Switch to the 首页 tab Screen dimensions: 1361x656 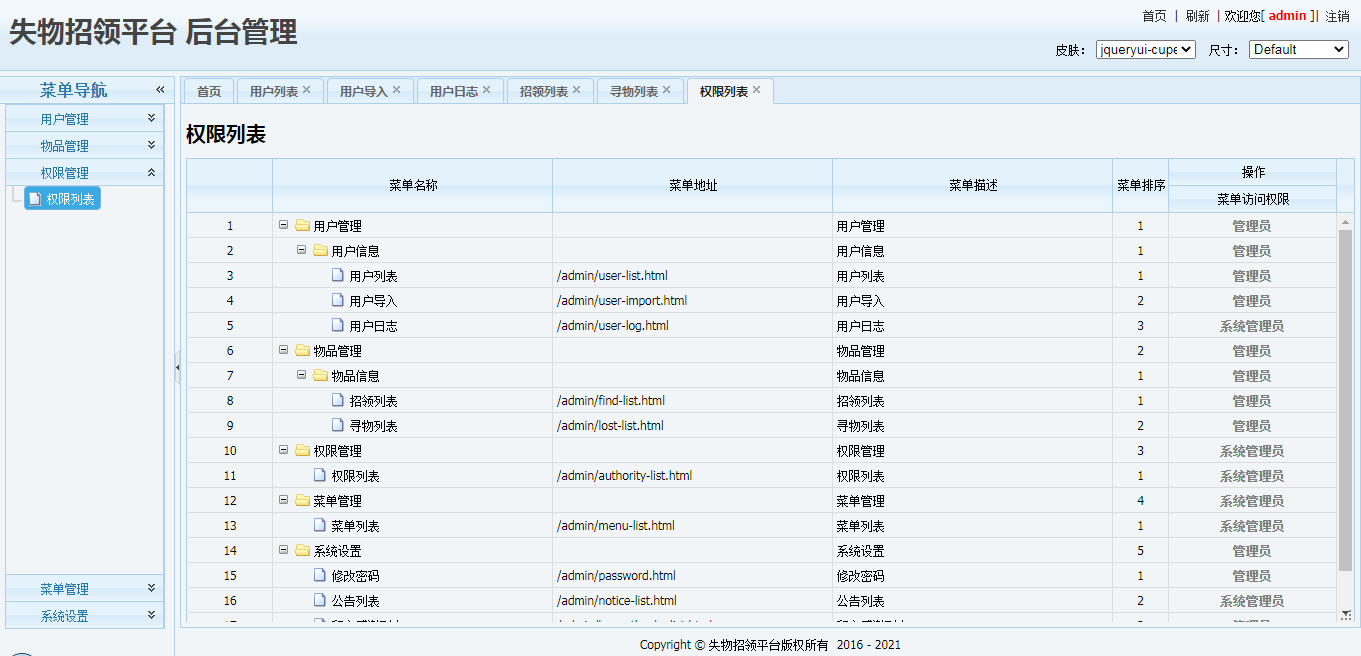pyautogui.click(x=209, y=91)
